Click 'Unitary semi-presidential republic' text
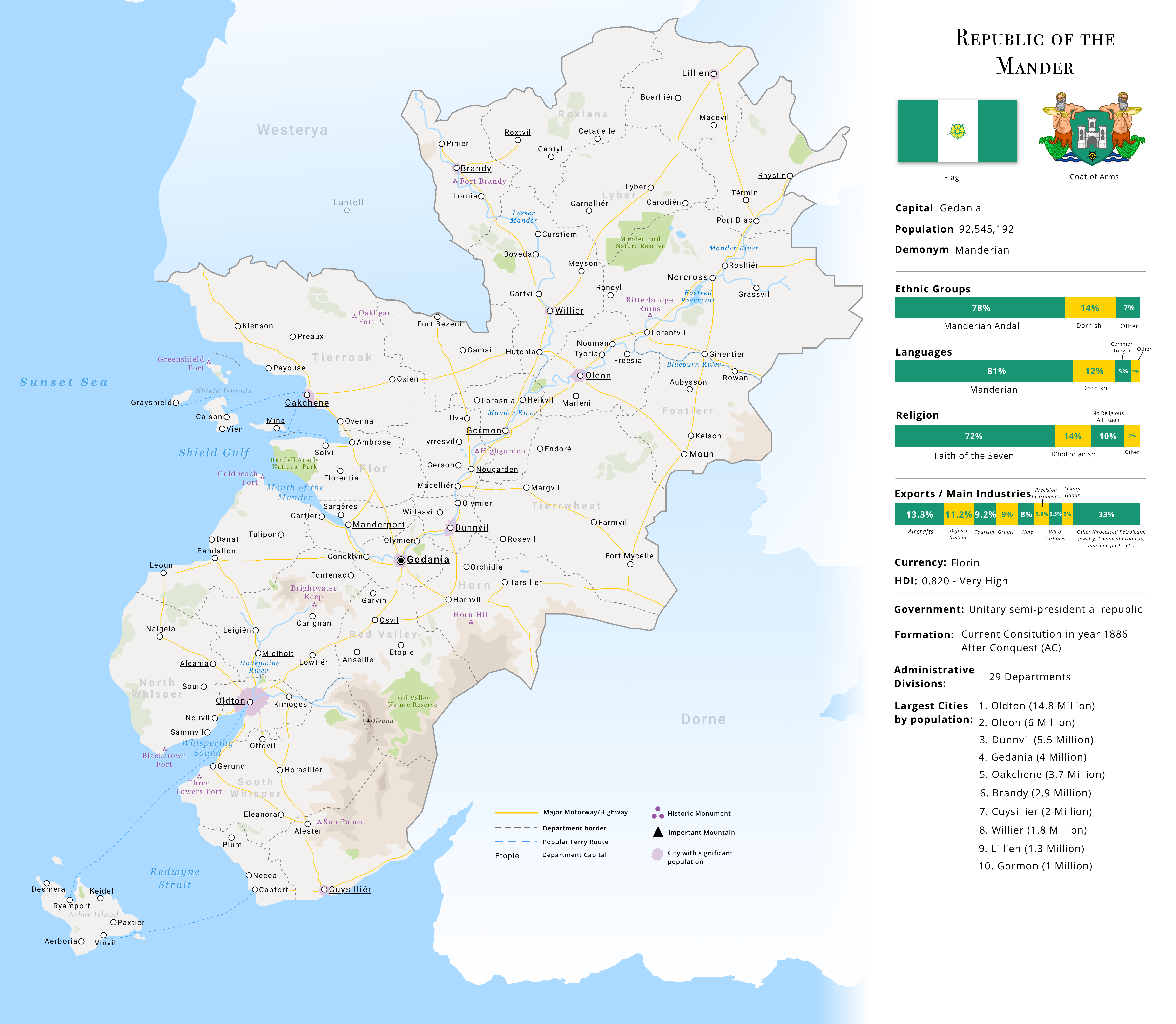The width and height of the screenshot is (1176, 1024). (1055, 610)
